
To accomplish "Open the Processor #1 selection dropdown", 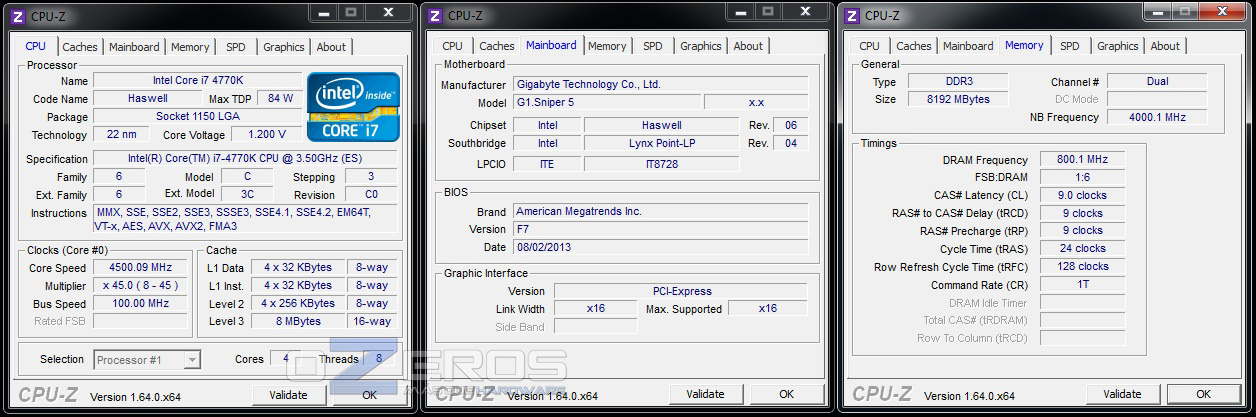I will pyautogui.click(x=147, y=359).
